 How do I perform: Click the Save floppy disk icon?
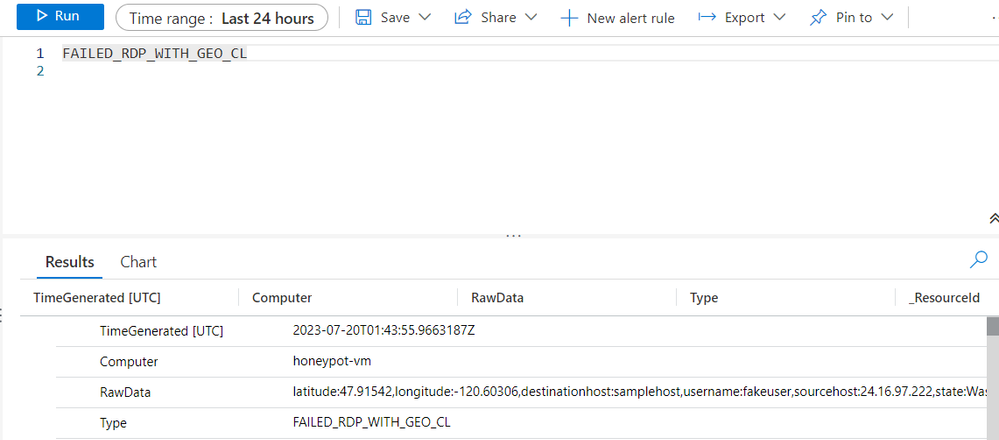pos(363,17)
